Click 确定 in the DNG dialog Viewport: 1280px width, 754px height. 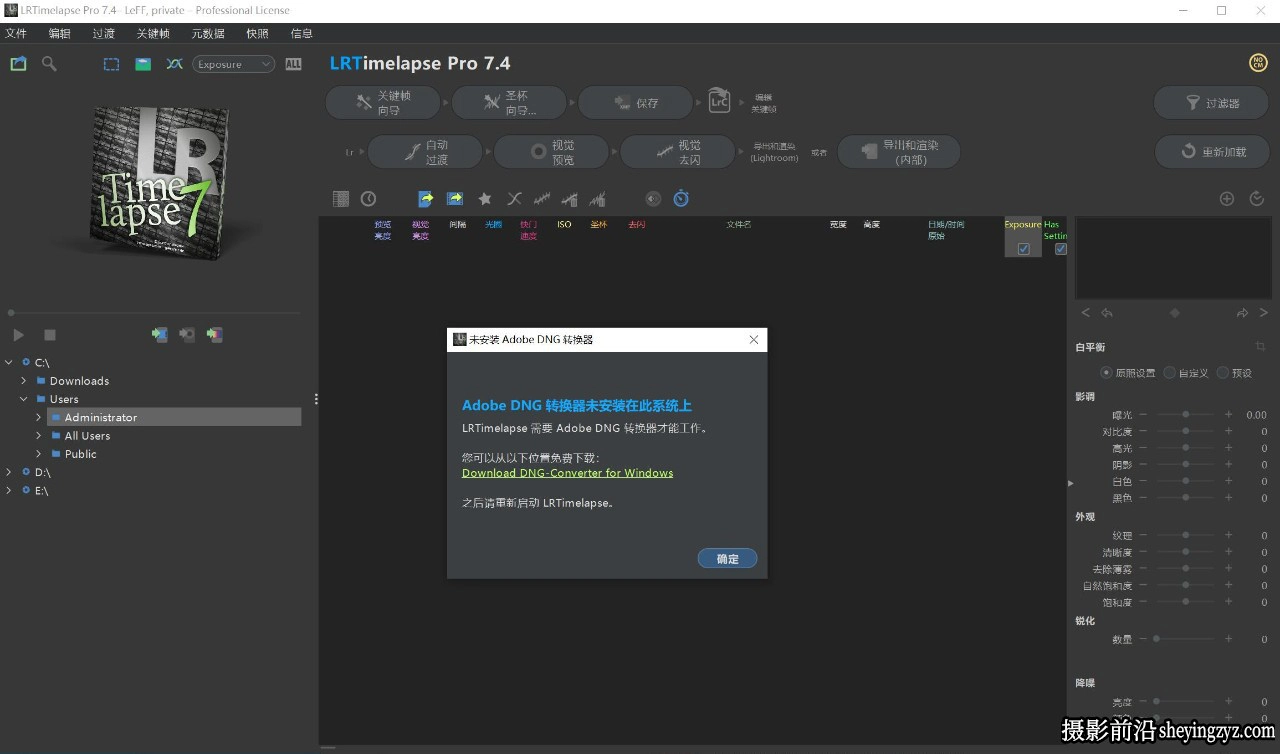pos(727,559)
